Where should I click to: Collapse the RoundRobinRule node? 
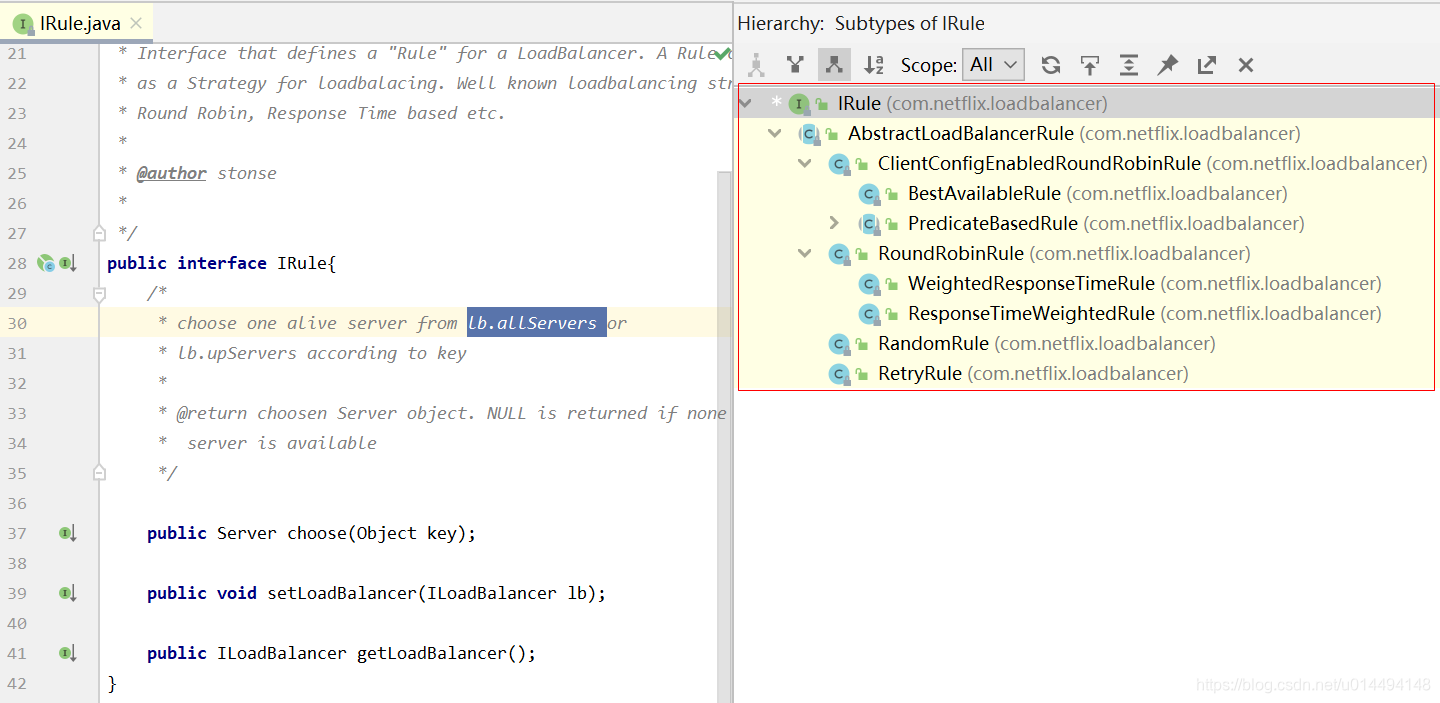pyautogui.click(x=805, y=253)
